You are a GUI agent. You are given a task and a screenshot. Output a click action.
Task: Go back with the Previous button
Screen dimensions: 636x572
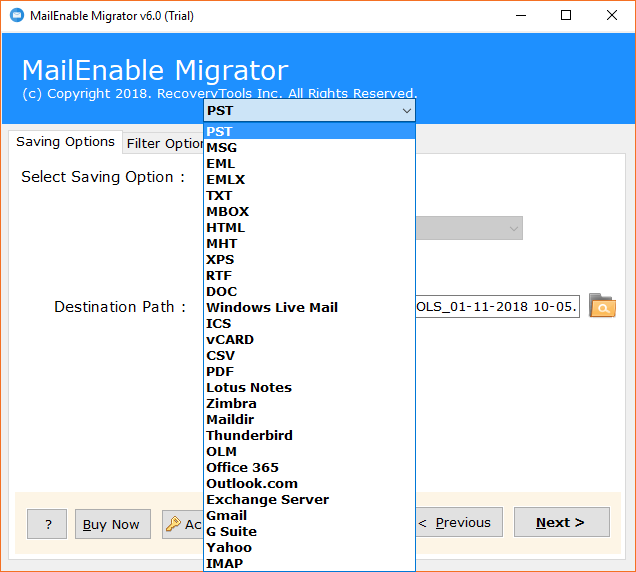coord(459,522)
